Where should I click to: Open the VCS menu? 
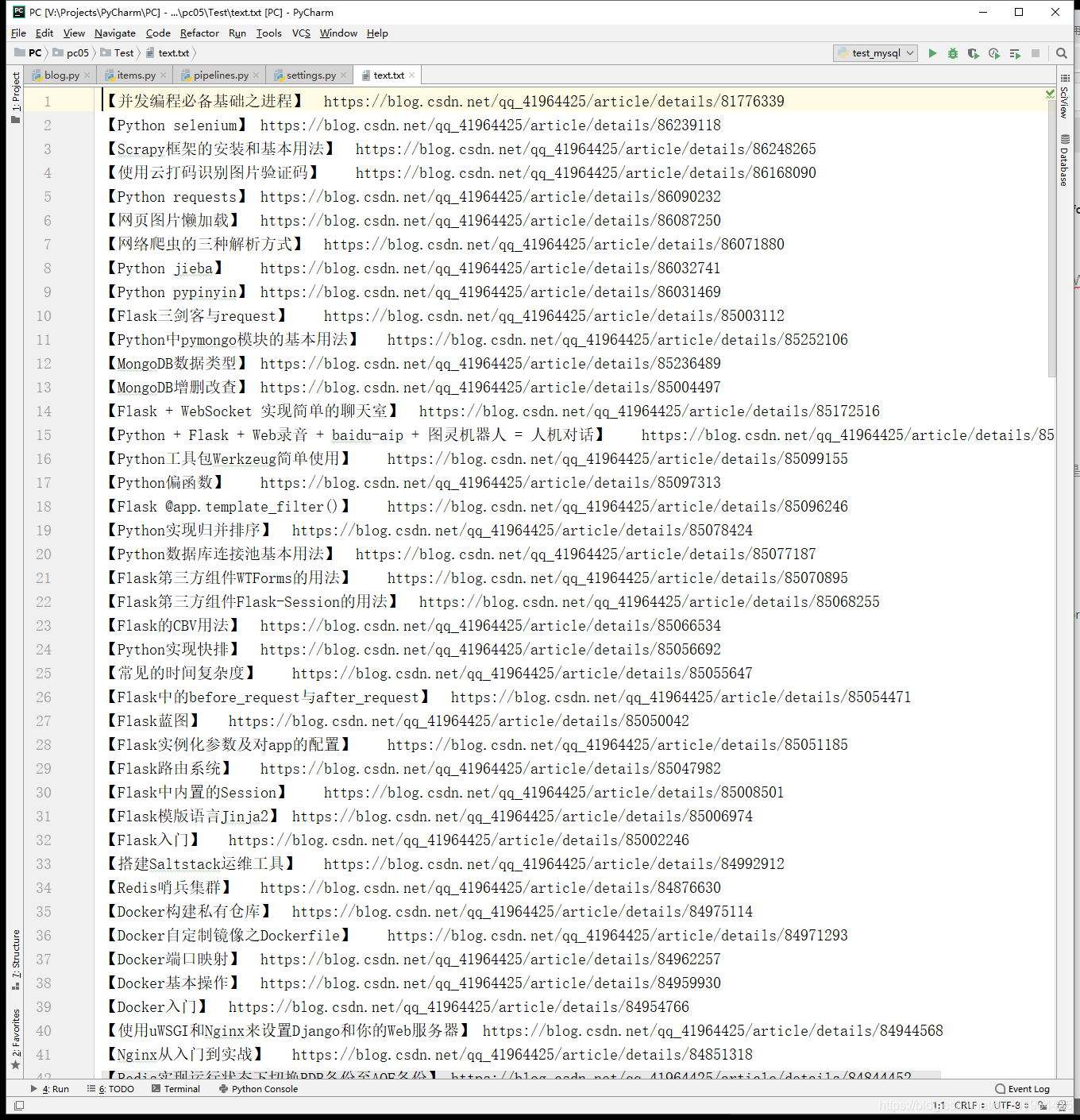pos(301,33)
